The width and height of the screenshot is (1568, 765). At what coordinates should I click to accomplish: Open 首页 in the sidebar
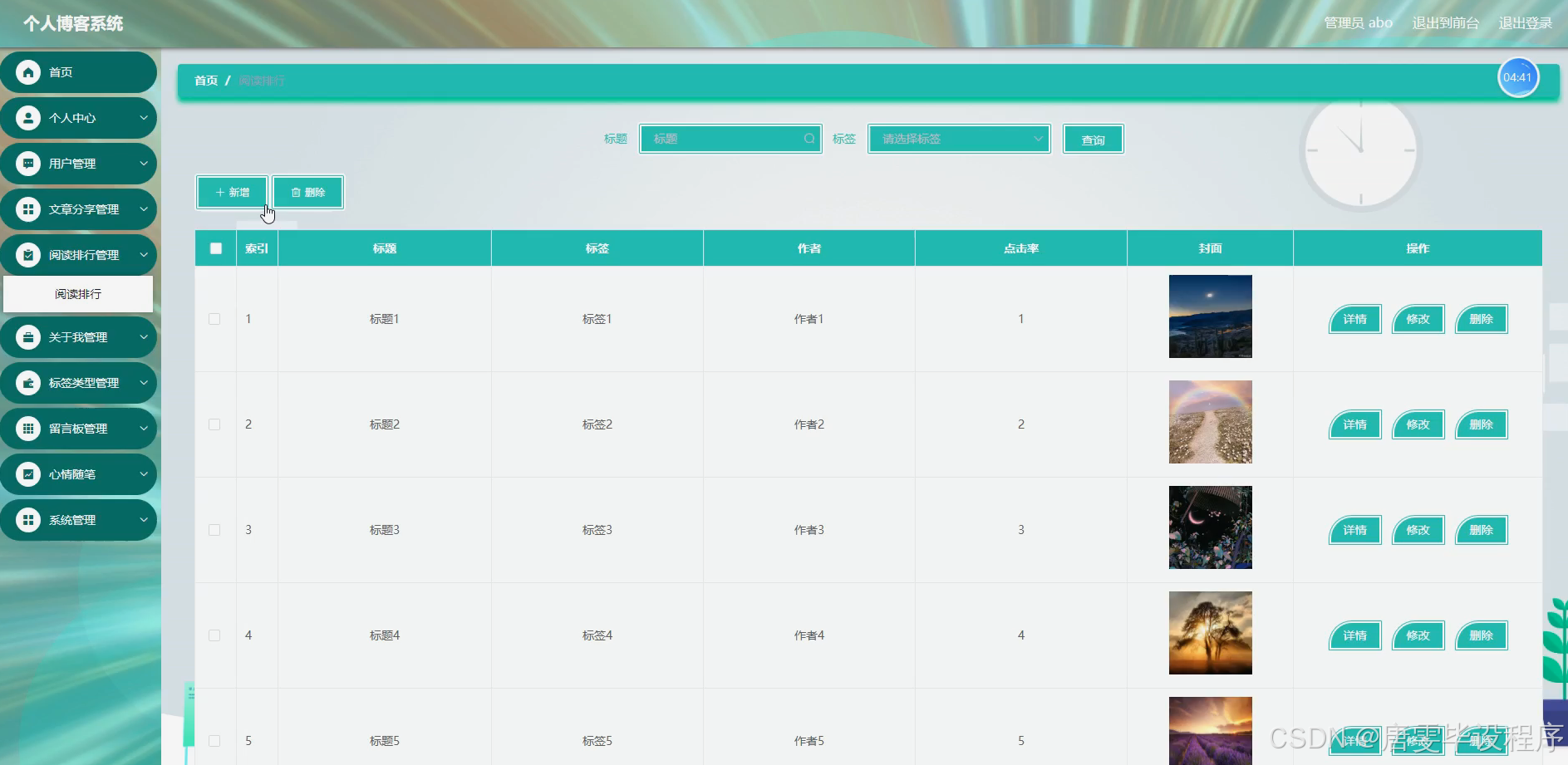(x=78, y=72)
